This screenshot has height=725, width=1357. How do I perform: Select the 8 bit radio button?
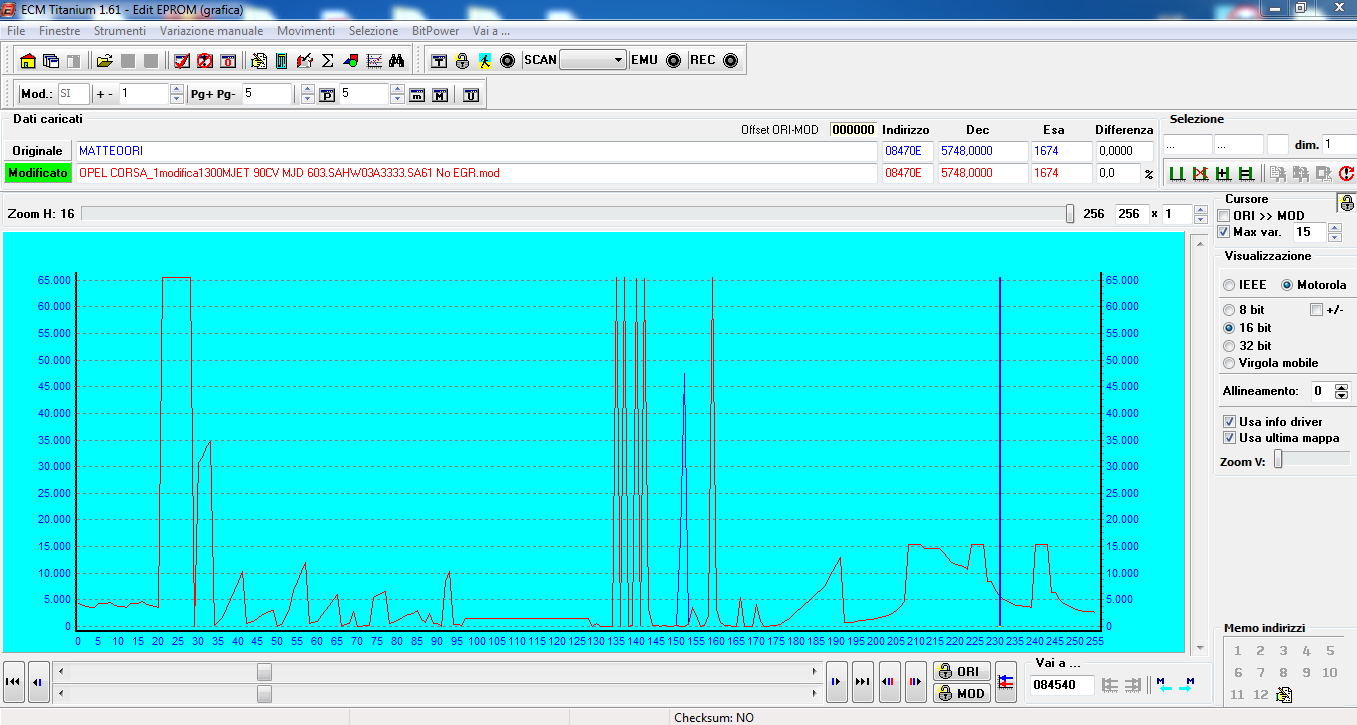coord(1229,310)
